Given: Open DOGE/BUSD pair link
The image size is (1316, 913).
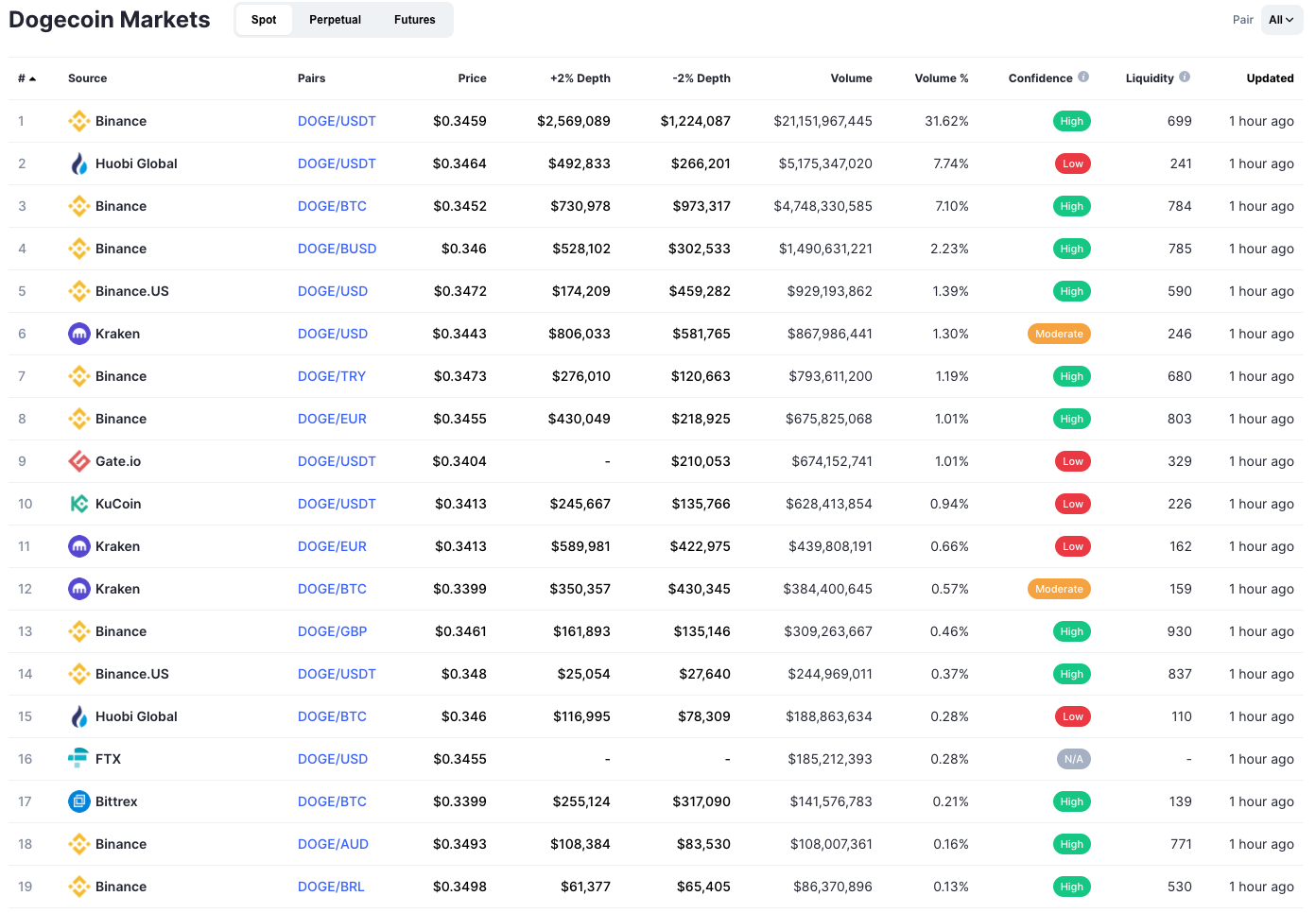Looking at the screenshot, I should (338, 249).
